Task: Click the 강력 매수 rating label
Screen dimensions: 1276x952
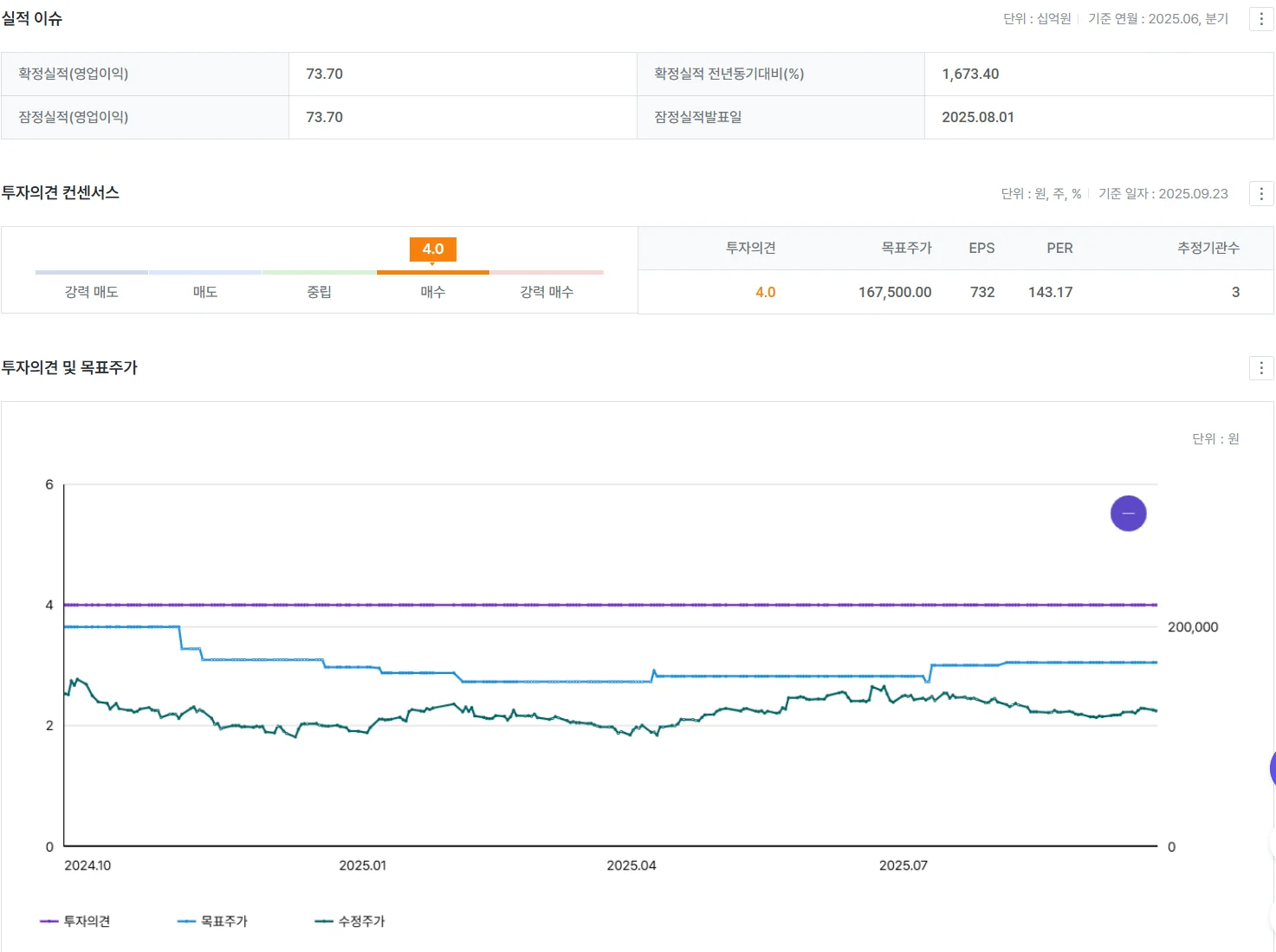Action: point(547,292)
